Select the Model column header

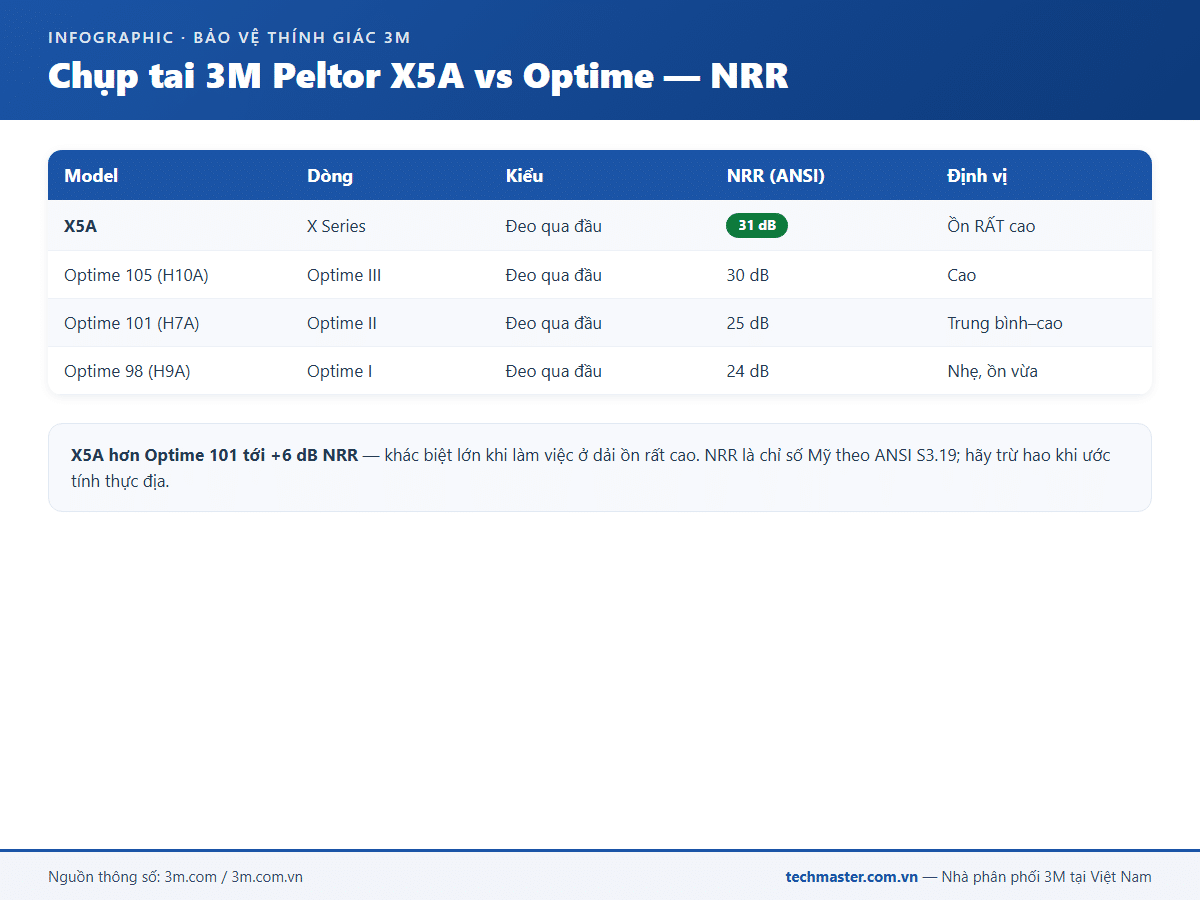pos(91,176)
